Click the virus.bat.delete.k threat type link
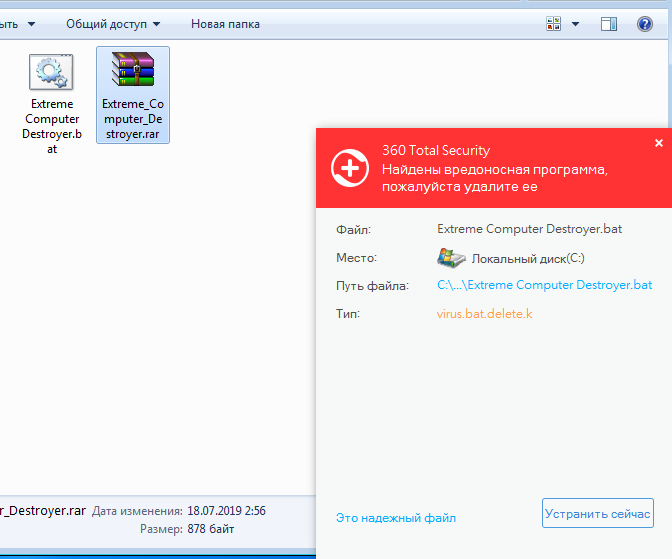This screenshot has height=559, width=672. (x=484, y=314)
